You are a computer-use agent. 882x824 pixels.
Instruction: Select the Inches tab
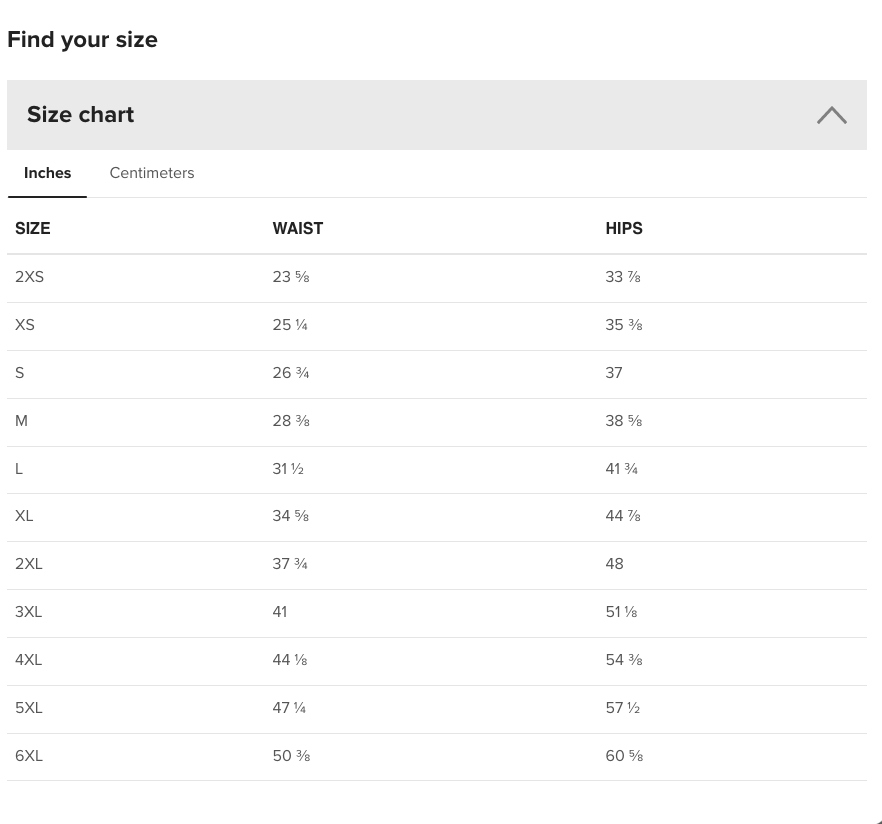click(47, 173)
